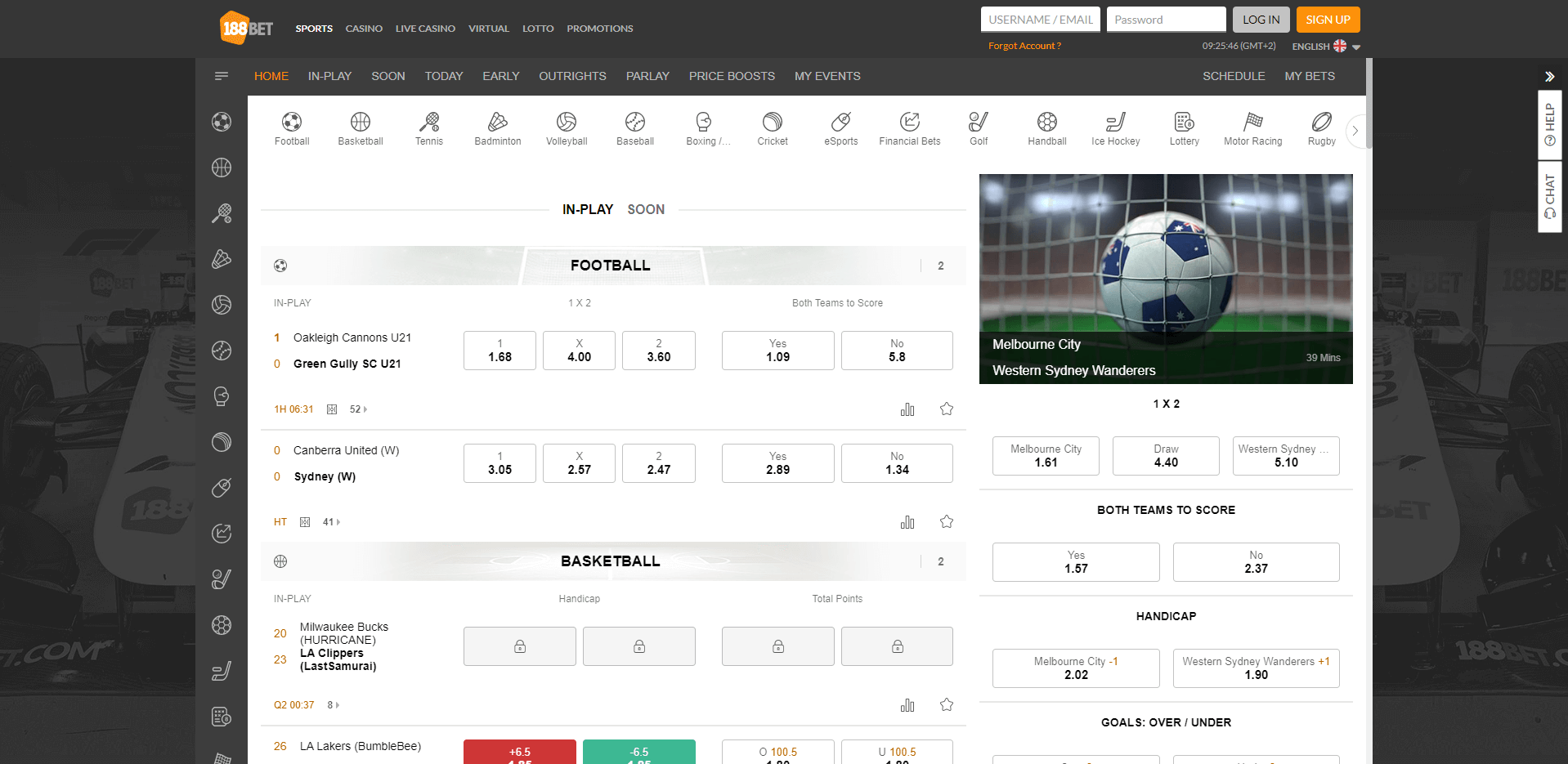Open scoreboard icon for Oakleigh Cannons match
The image size is (1568, 764).
tap(332, 409)
